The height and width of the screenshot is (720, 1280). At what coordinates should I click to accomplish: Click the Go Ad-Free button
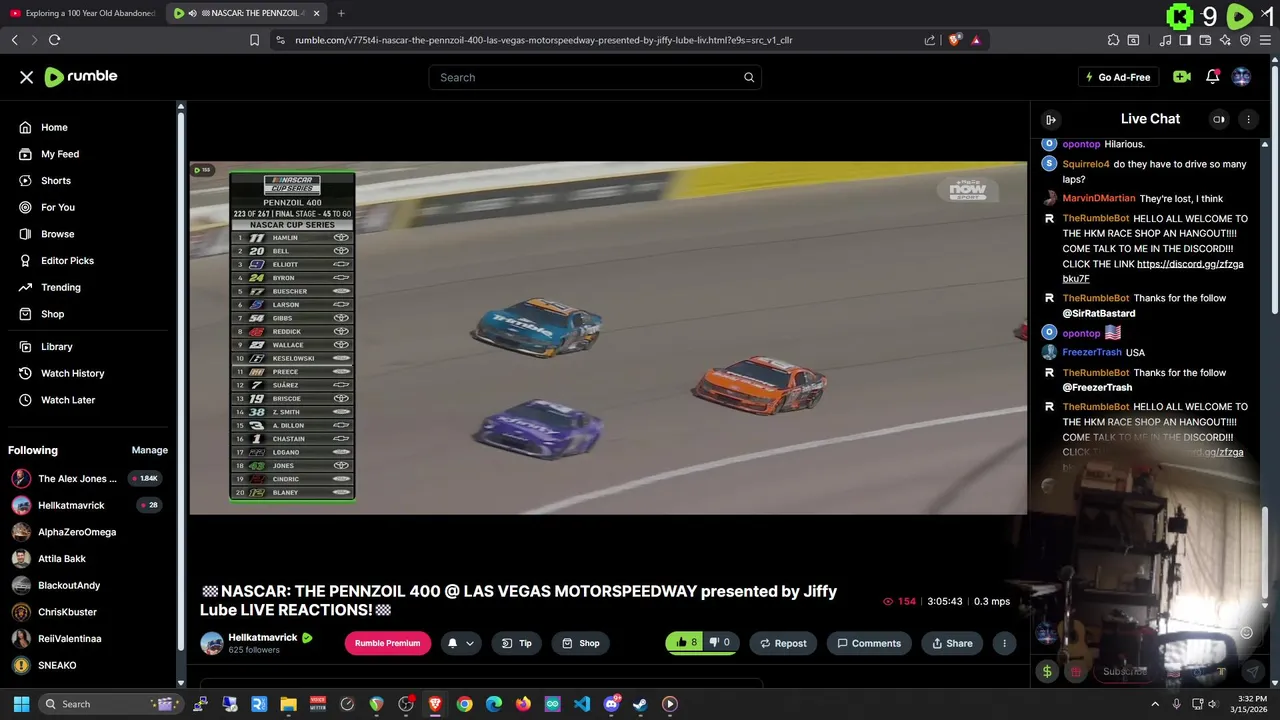click(1118, 77)
